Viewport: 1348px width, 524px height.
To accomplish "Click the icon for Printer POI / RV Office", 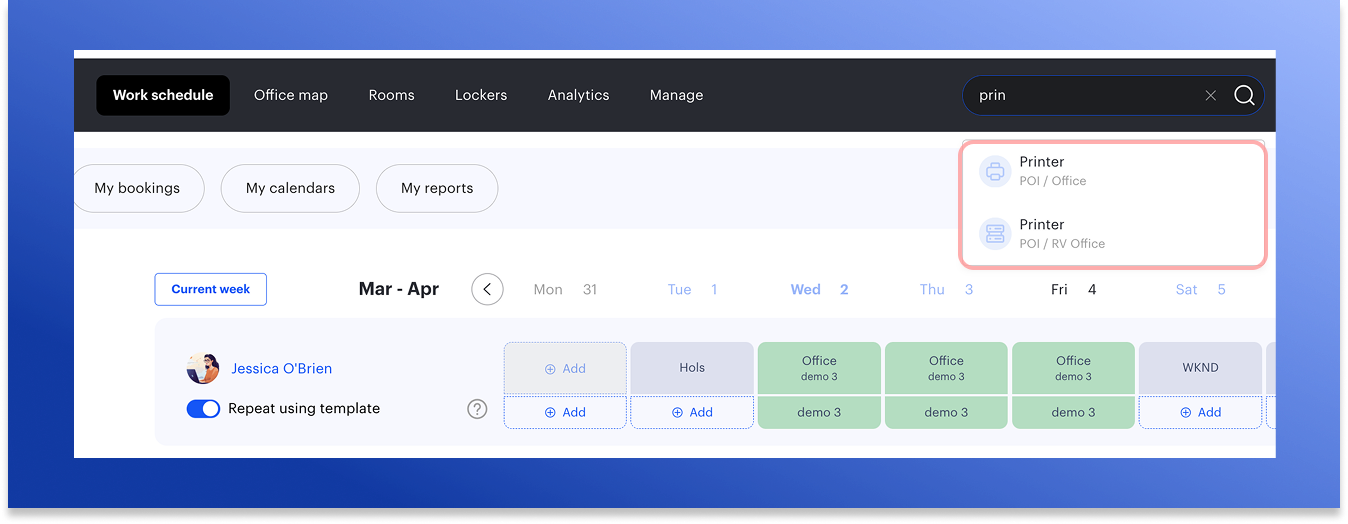I will (x=995, y=234).
